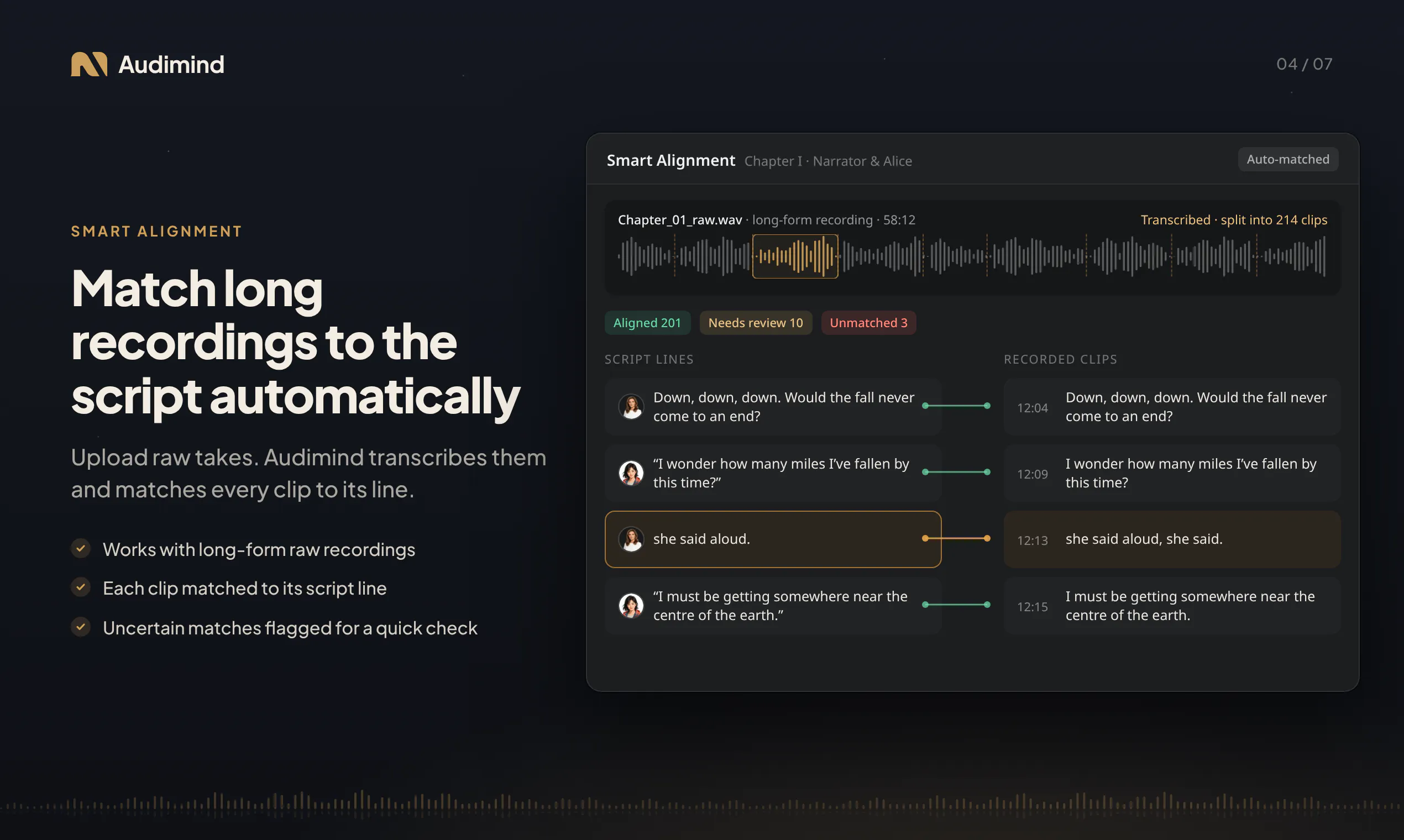Select script line "I must be getting somewhere near"
Image resolution: width=1404 pixels, height=840 pixels.
773,605
